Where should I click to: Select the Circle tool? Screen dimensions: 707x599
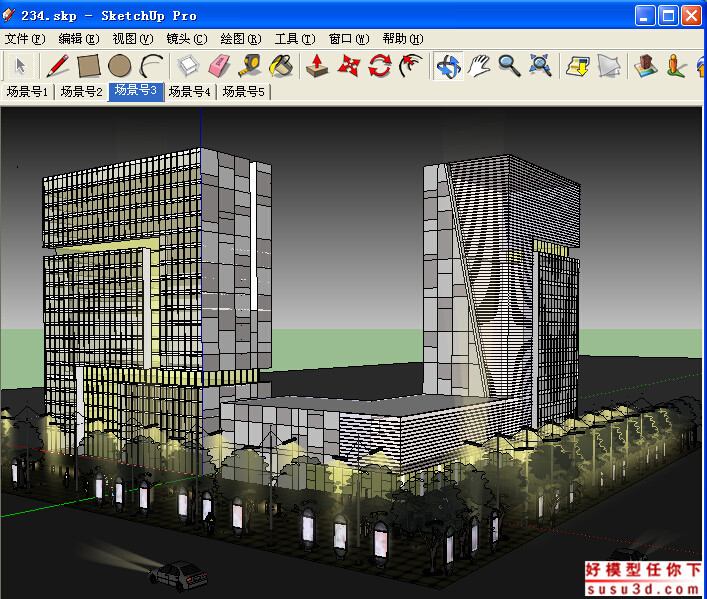[119, 66]
